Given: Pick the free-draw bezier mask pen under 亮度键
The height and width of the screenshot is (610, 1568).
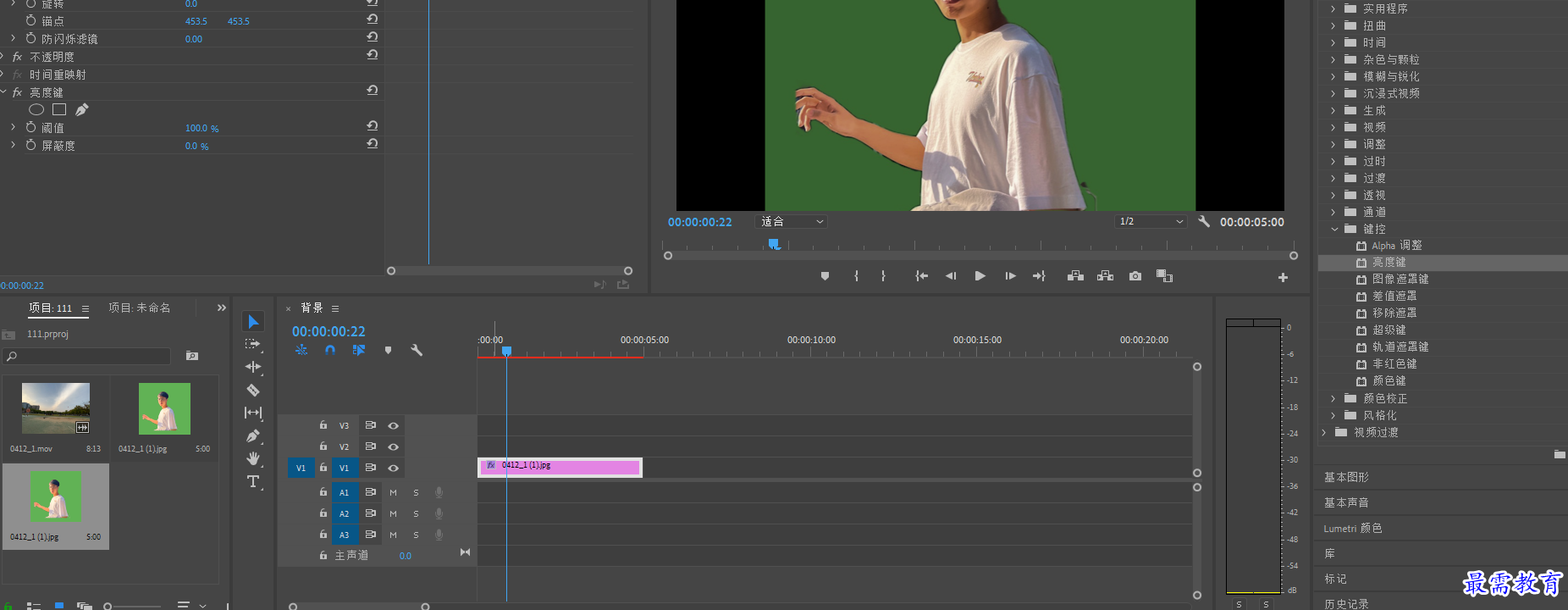Looking at the screenshot, I should click(x=82, y=109).
